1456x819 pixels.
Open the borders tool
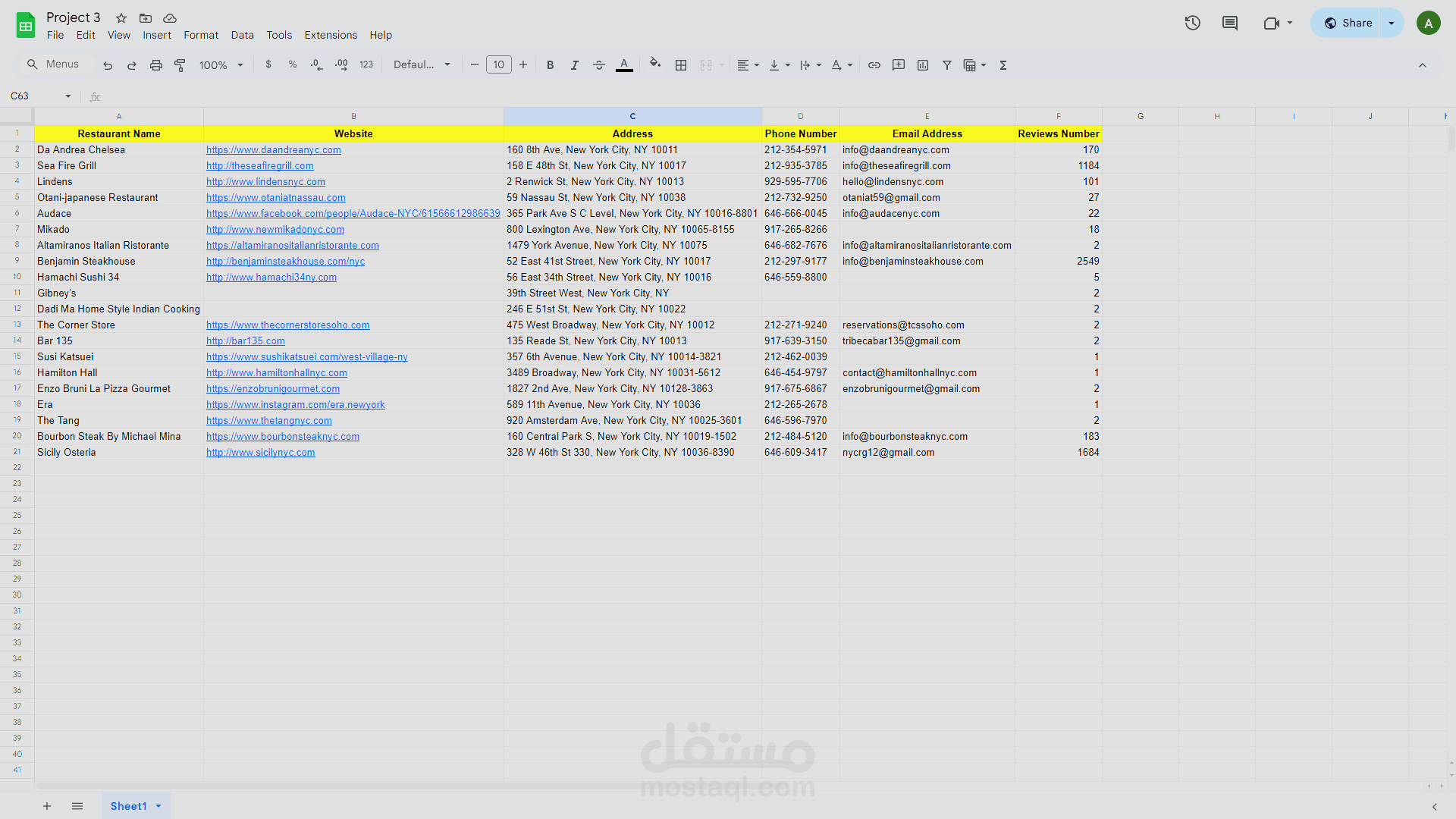(680, 65)
